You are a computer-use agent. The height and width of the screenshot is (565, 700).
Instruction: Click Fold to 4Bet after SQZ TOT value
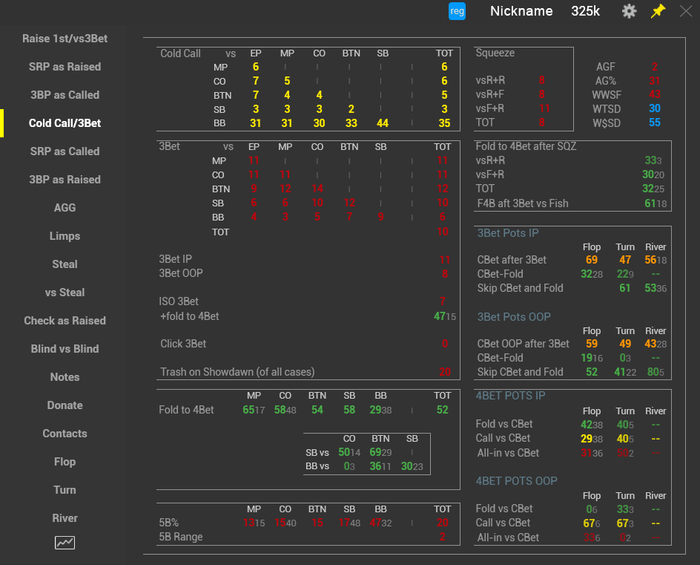[x=653, y=189]
